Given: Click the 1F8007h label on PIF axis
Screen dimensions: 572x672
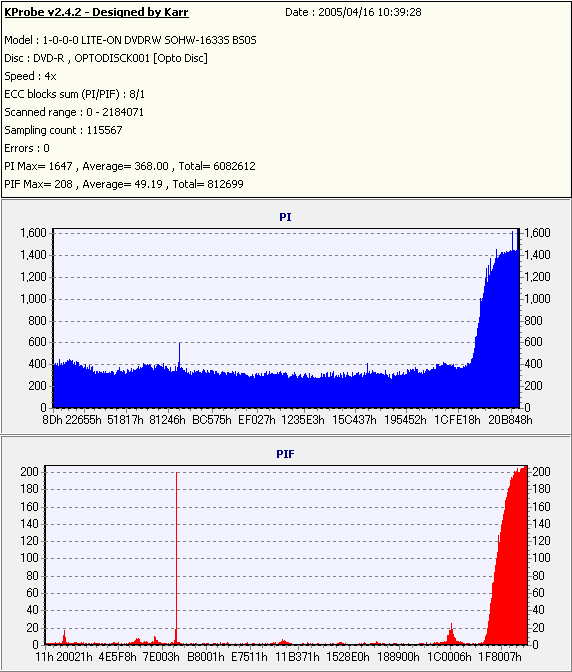Looking at the screenshot, I should point(500,657).
